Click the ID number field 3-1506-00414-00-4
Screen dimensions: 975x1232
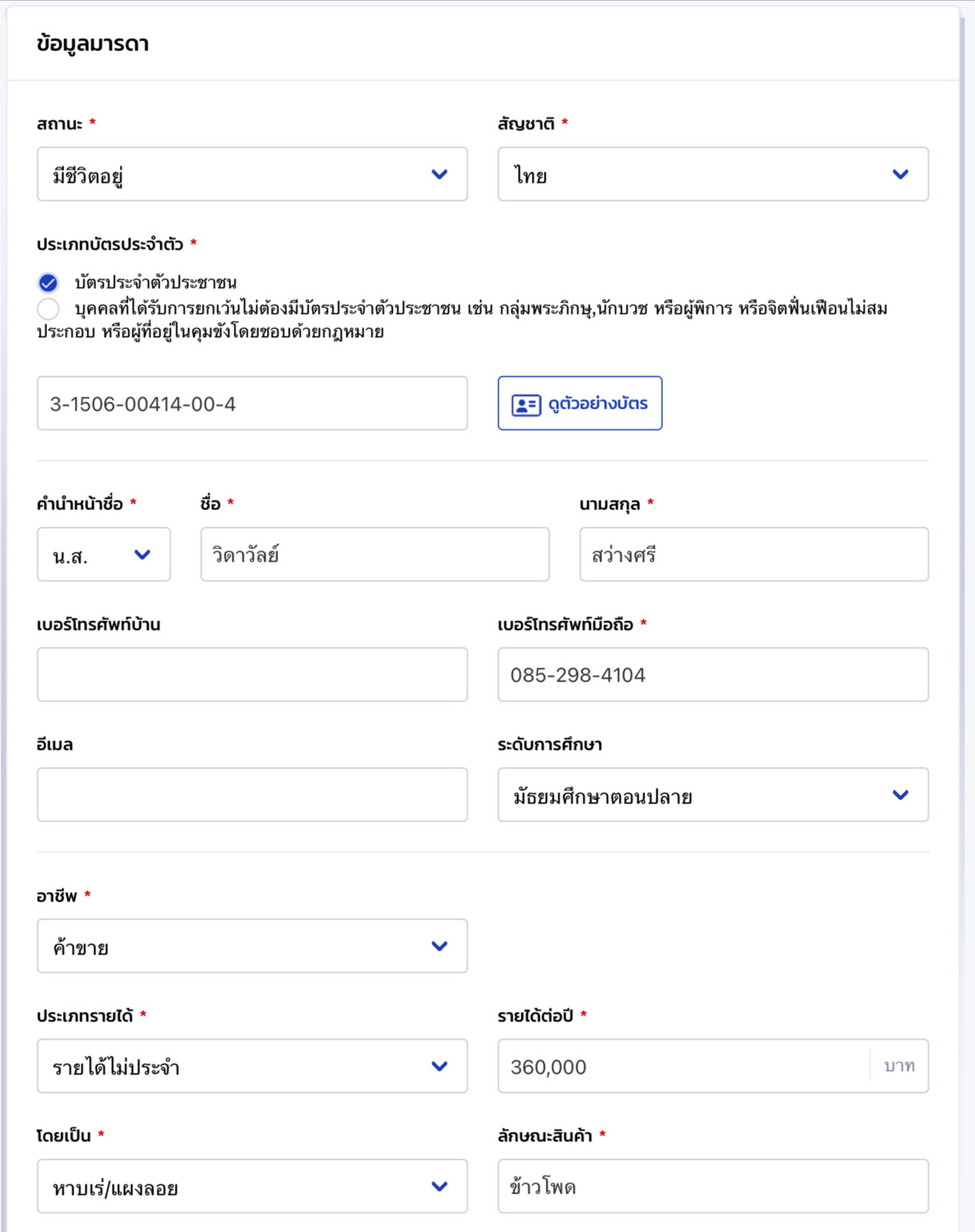252,403
